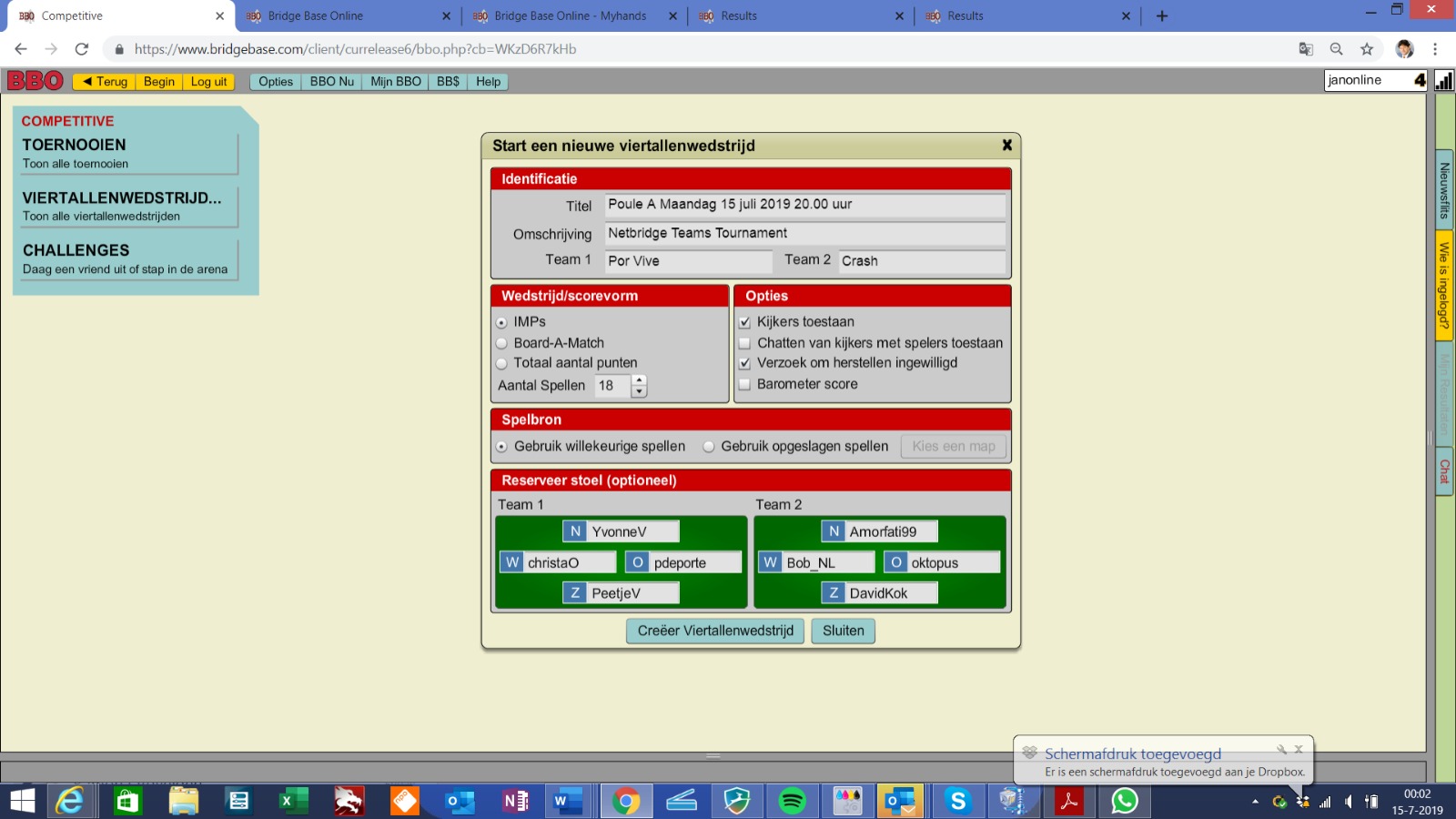Image resolution: width=1456 pixels, height=819 pixels.
Task: Click Creëer Viertallenwedstrijd button
Action: [715, 631]
